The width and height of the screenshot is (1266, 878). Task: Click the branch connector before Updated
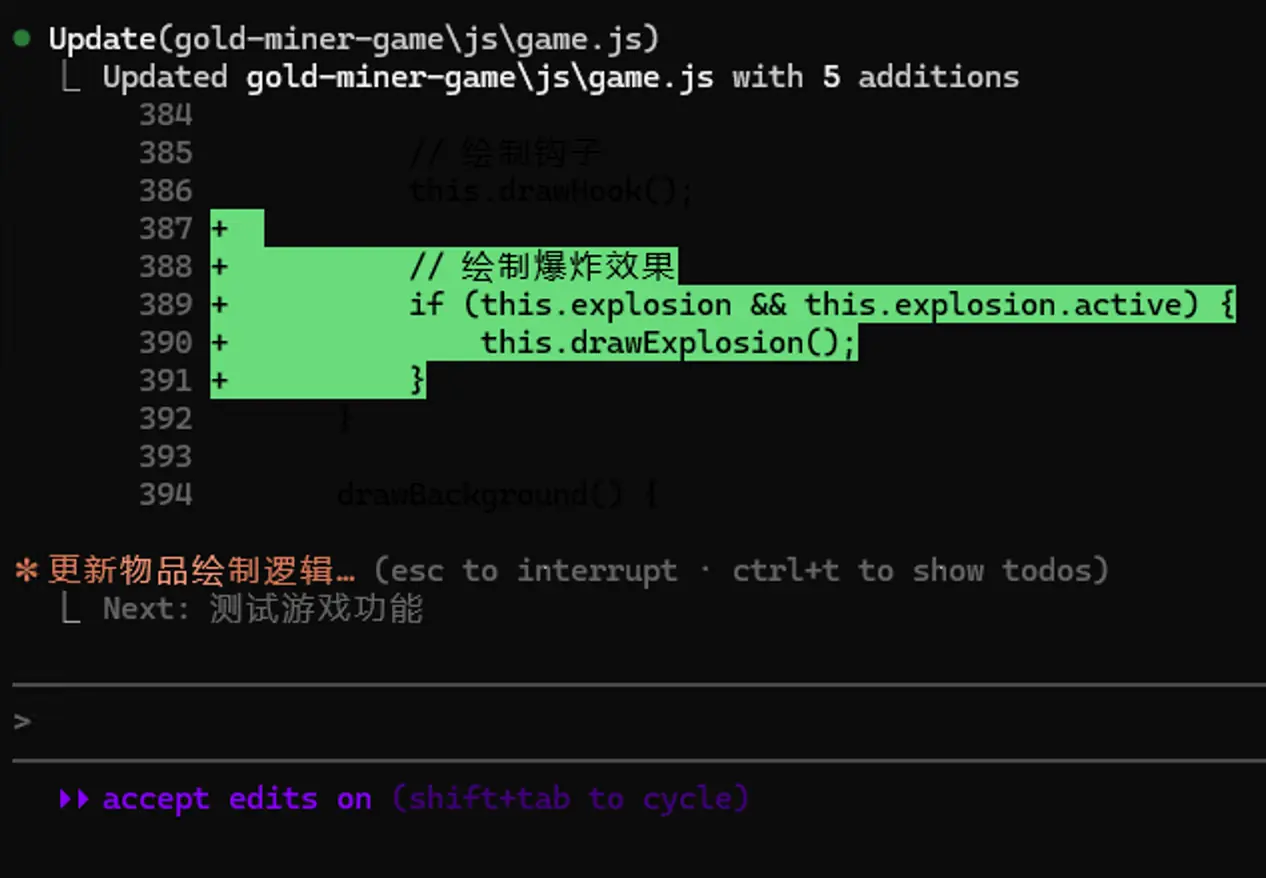tap(70, 77)
